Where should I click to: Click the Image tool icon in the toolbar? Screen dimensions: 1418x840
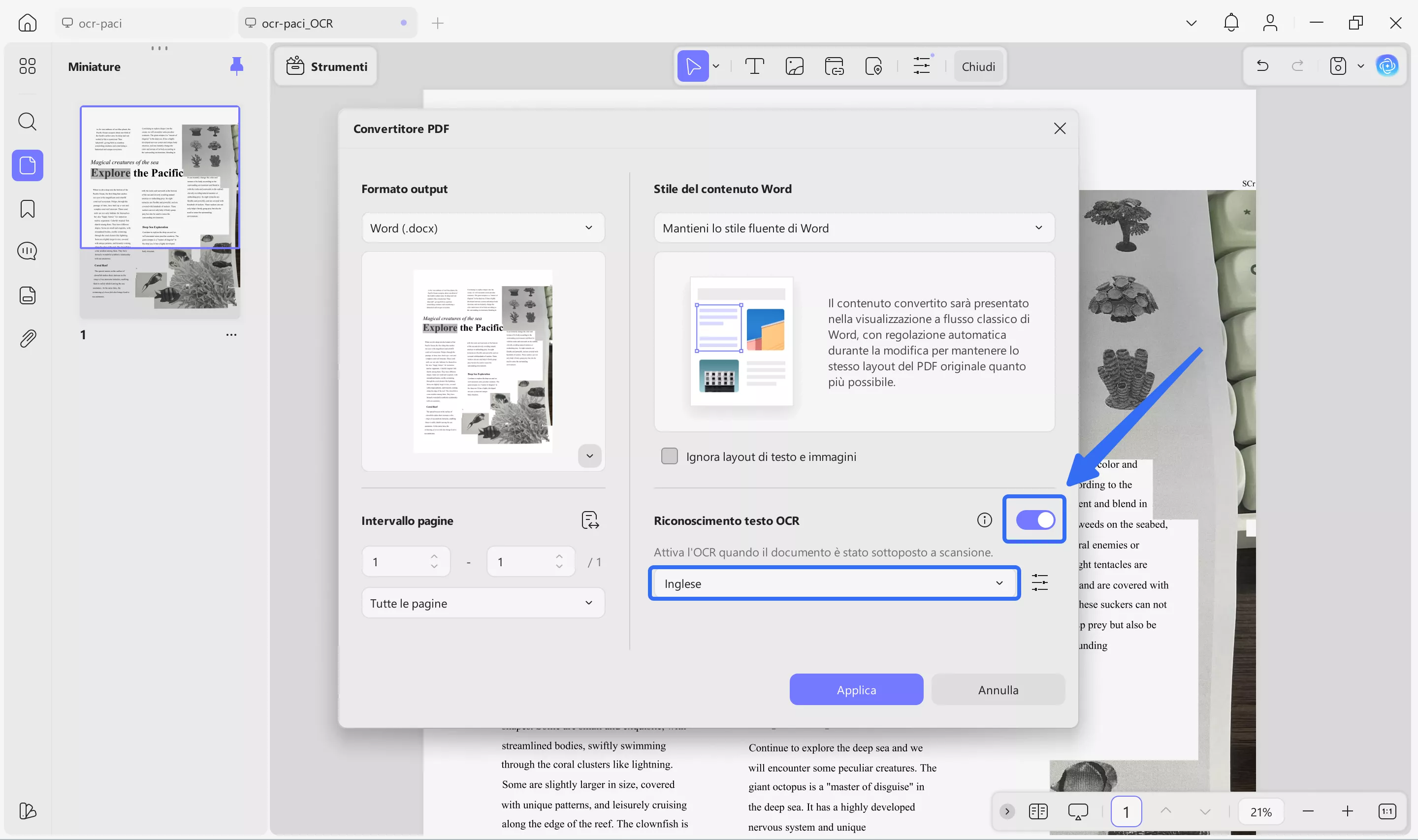point(794,65)
